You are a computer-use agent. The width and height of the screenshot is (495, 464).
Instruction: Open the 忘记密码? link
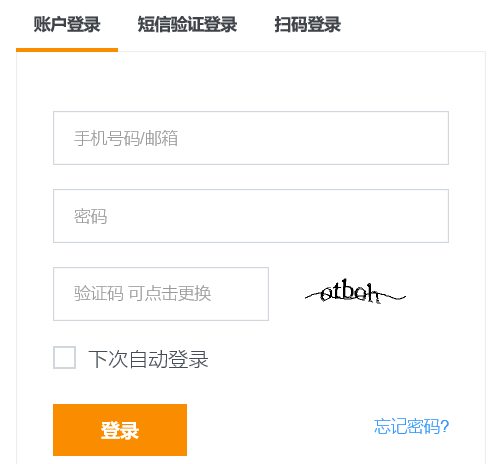411,426
